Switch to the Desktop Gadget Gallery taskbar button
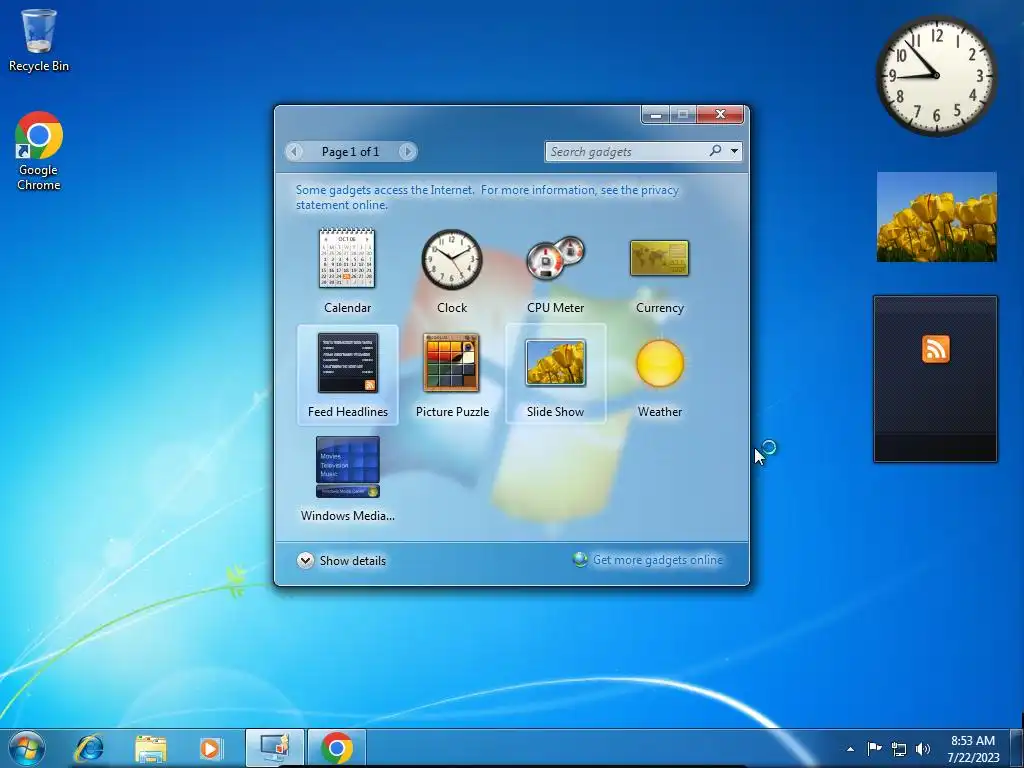The height and width of the screenshot is (768, 1024). (274, 748)
